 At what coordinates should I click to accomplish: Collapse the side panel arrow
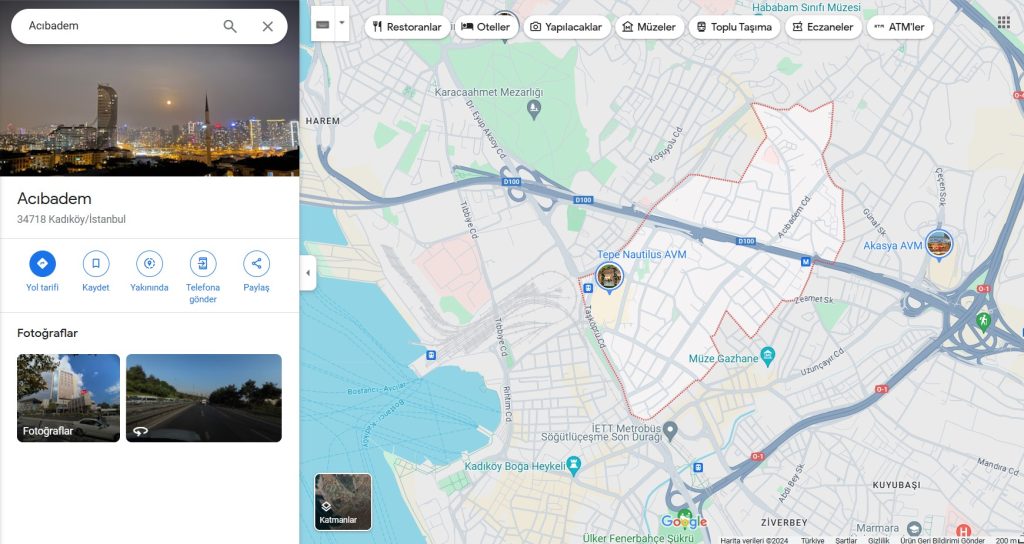308,273
